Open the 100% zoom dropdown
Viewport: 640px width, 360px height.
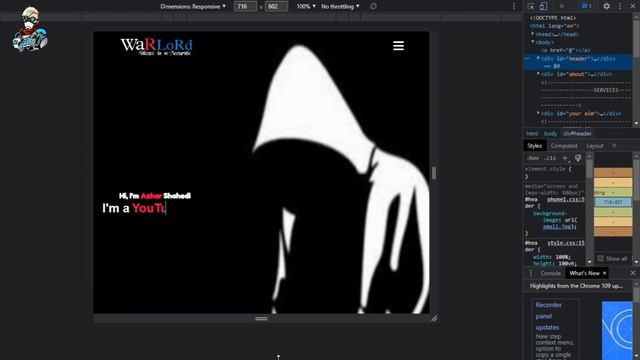click(x=306, y=6)
